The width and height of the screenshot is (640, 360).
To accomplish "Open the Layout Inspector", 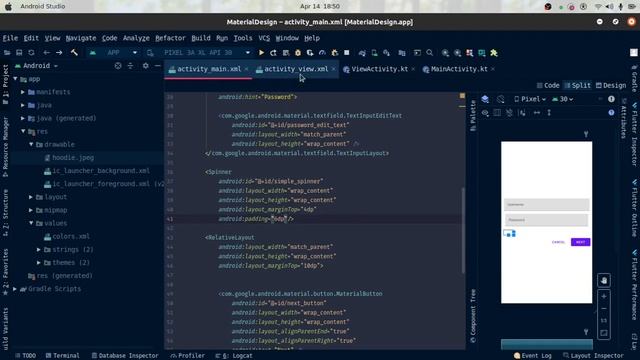I will click(x=593, y=356).
